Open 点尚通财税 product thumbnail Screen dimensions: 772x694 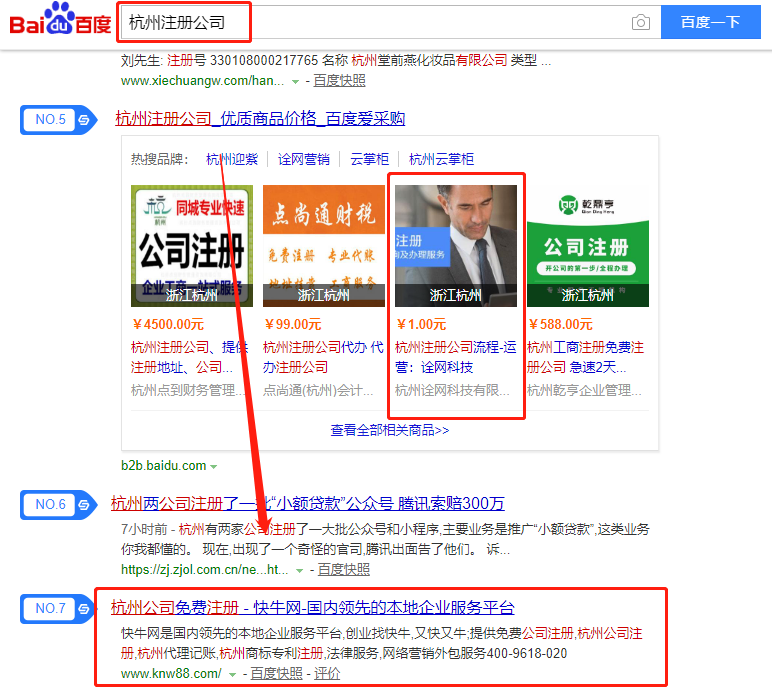324,246
